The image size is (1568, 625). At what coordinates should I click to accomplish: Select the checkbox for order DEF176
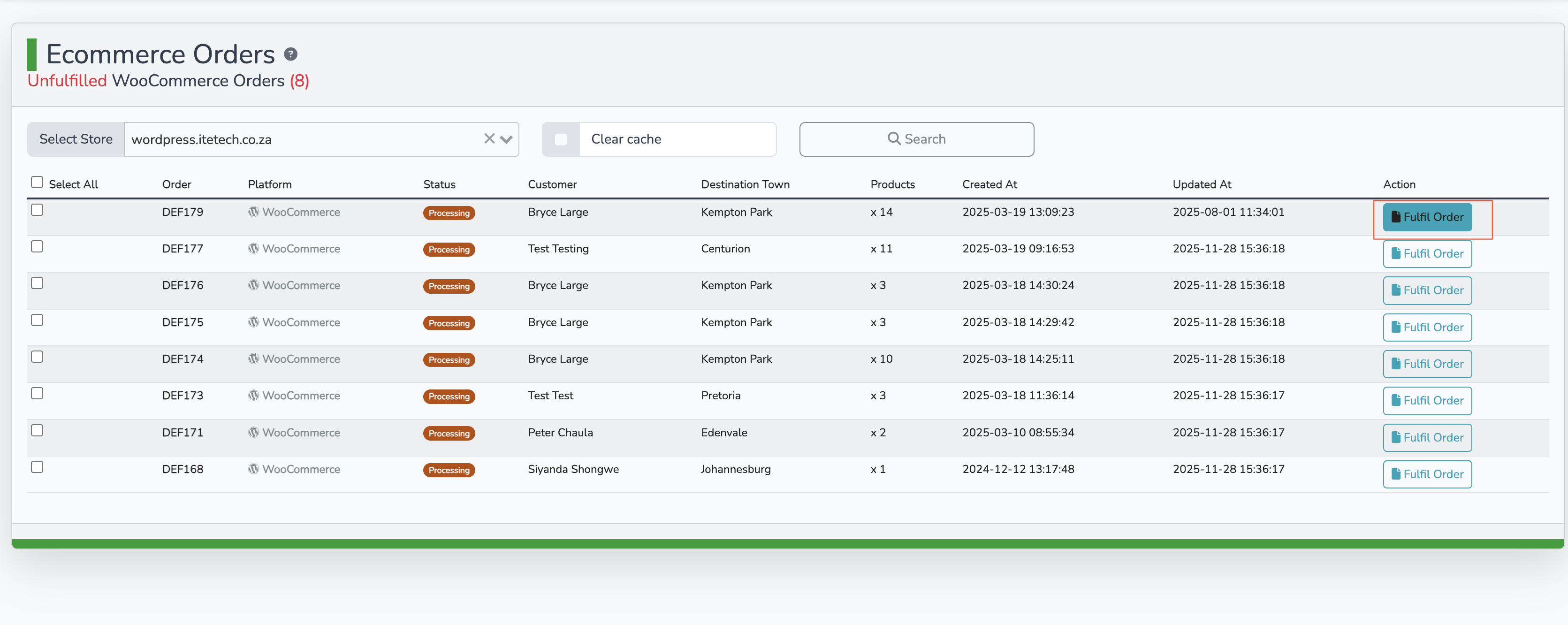point(37,283)
